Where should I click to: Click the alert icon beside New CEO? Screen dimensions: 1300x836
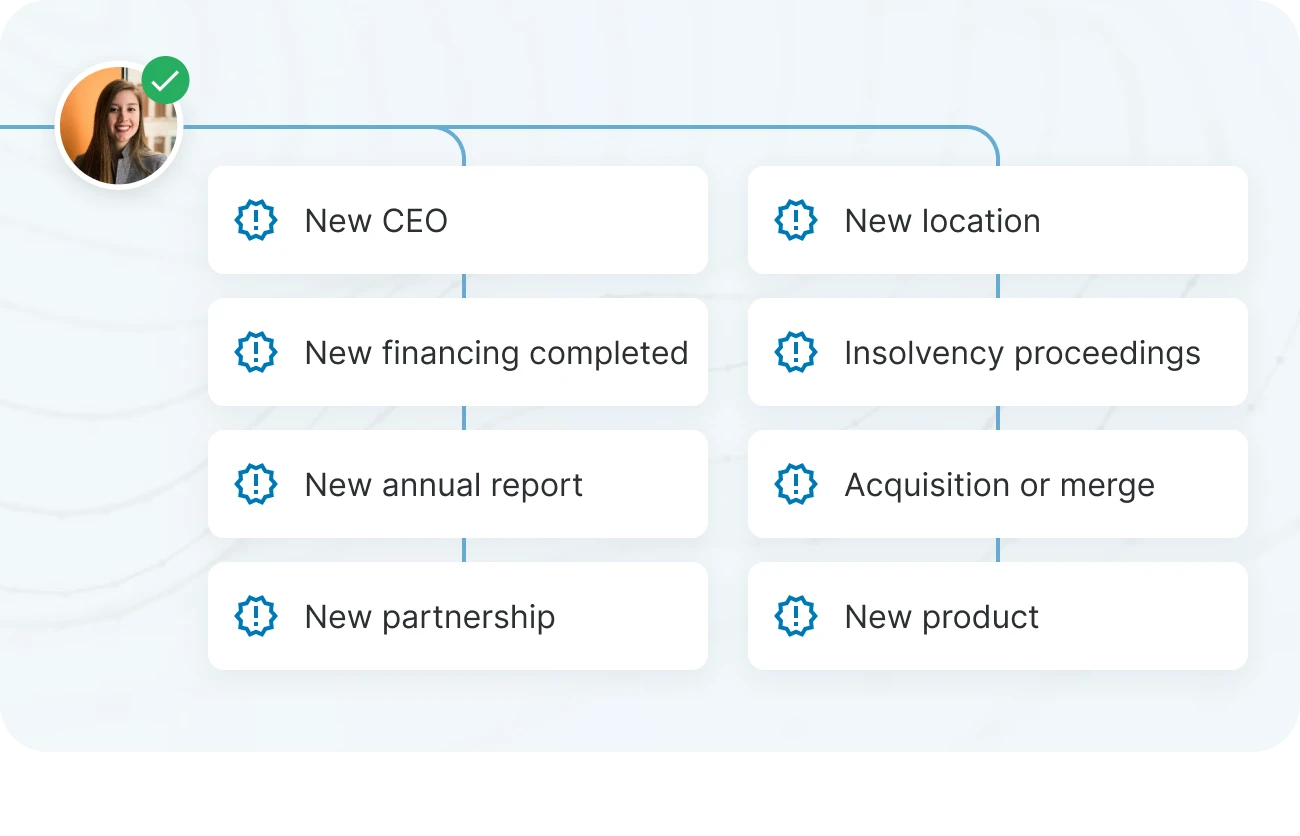[x=256, y=220]
